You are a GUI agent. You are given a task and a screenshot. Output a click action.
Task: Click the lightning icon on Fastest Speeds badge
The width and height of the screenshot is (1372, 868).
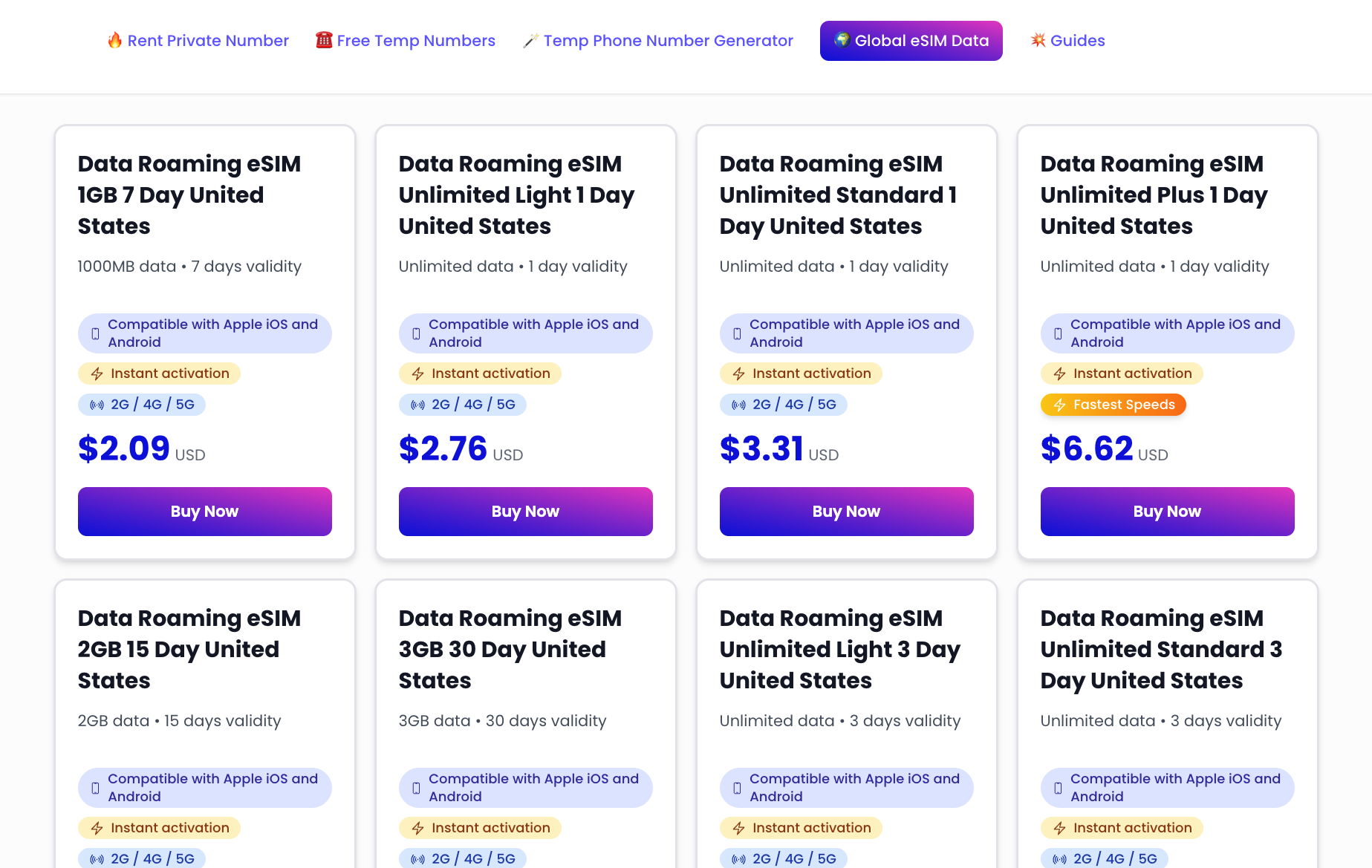pos(1060,405)
